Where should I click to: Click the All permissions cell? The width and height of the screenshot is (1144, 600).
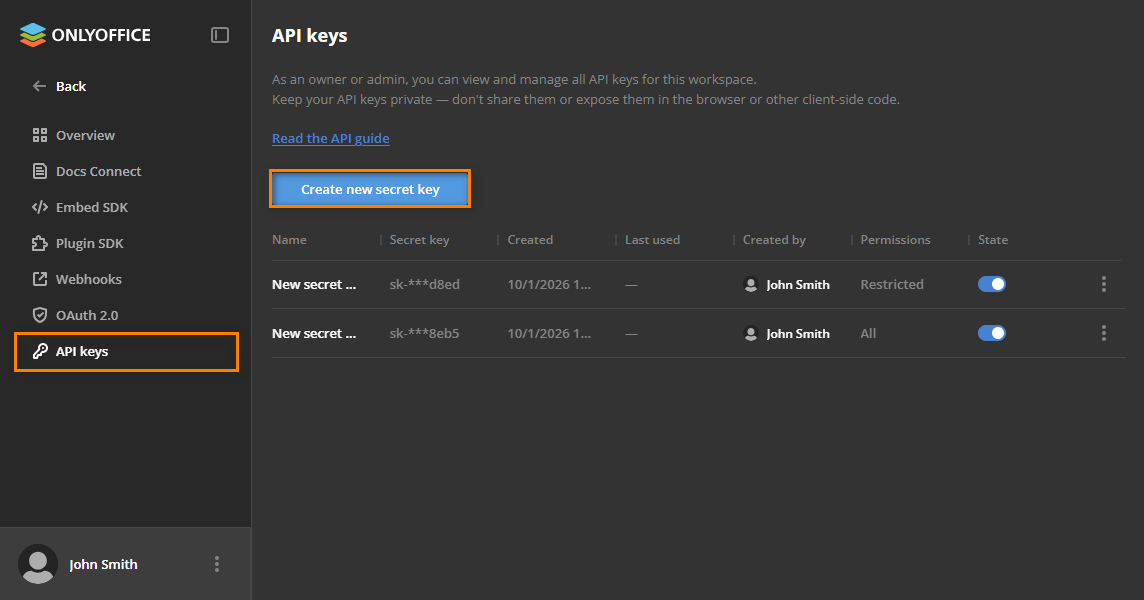pyautogui.click(x=868, y=333)
